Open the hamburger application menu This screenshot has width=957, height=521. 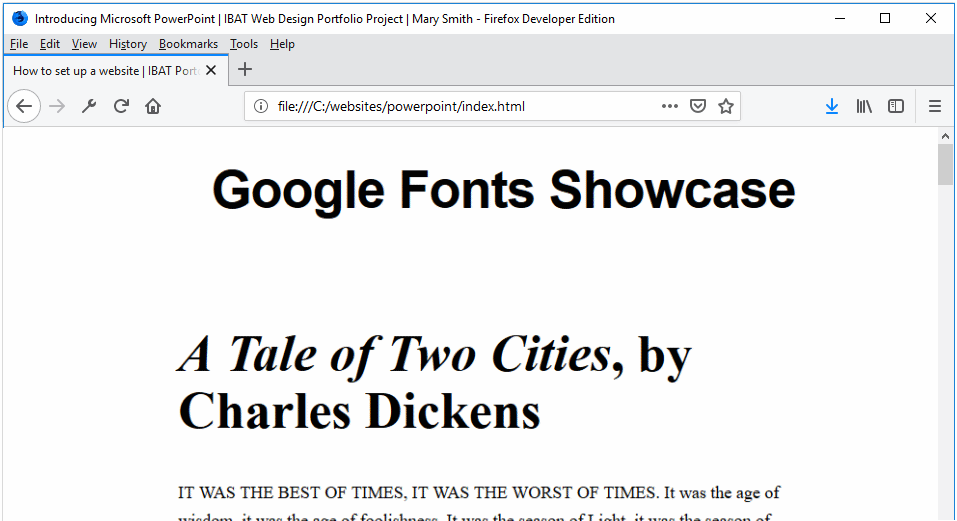[x=935, y=106]
